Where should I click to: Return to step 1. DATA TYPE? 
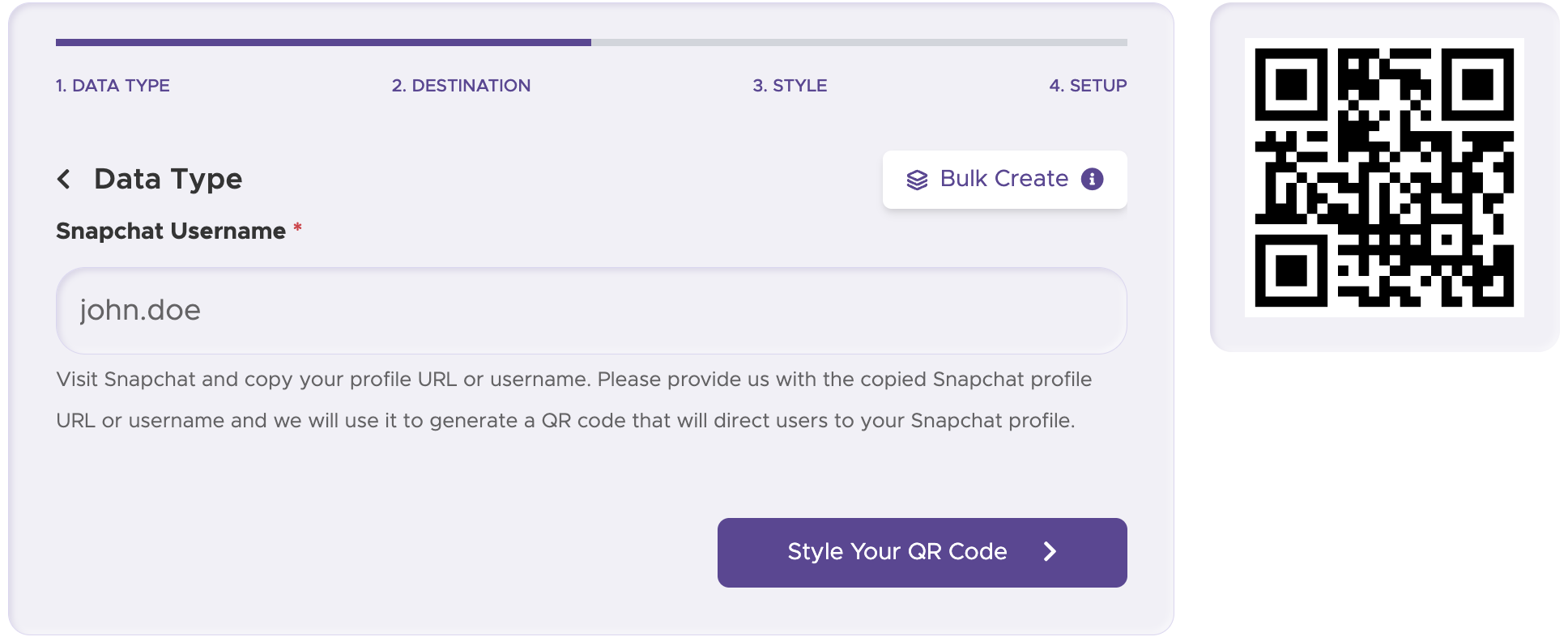(113, 85)
